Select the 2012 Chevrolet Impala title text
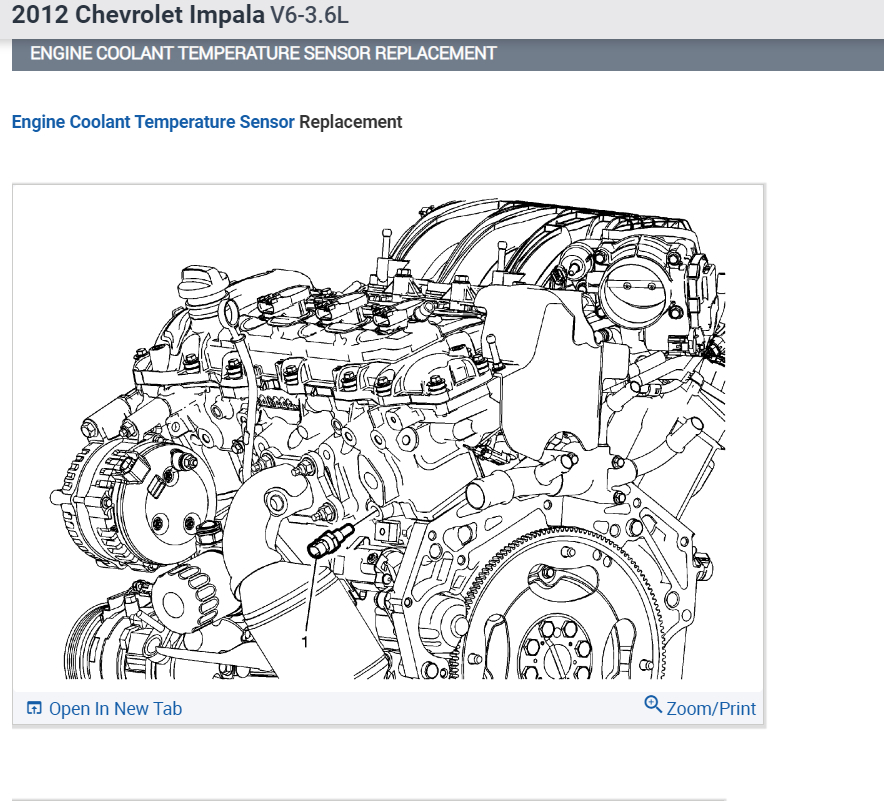 click(x=138, y=15)
